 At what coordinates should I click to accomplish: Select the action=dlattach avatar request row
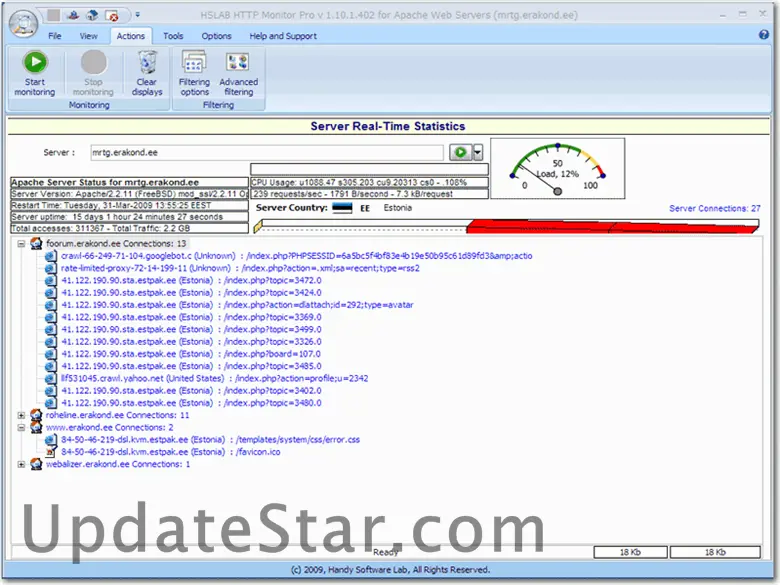237,305
